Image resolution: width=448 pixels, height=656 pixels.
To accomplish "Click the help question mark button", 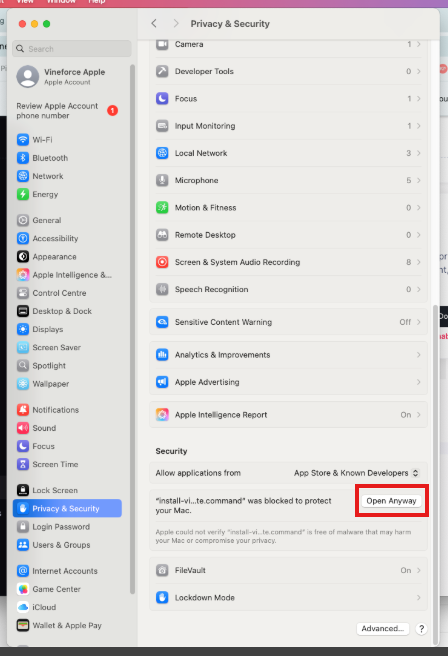I will [x=421, y=628].
